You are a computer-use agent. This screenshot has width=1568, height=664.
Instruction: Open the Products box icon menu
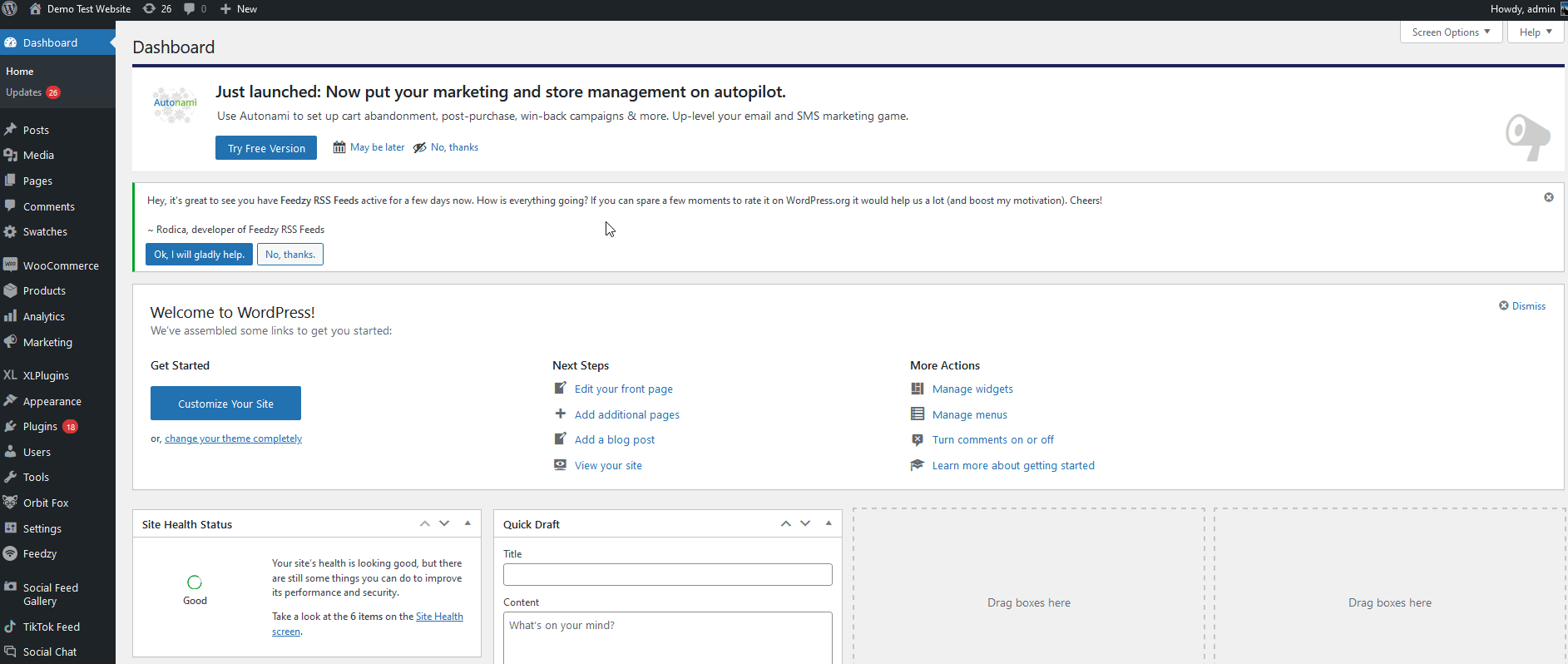(10, 290)
